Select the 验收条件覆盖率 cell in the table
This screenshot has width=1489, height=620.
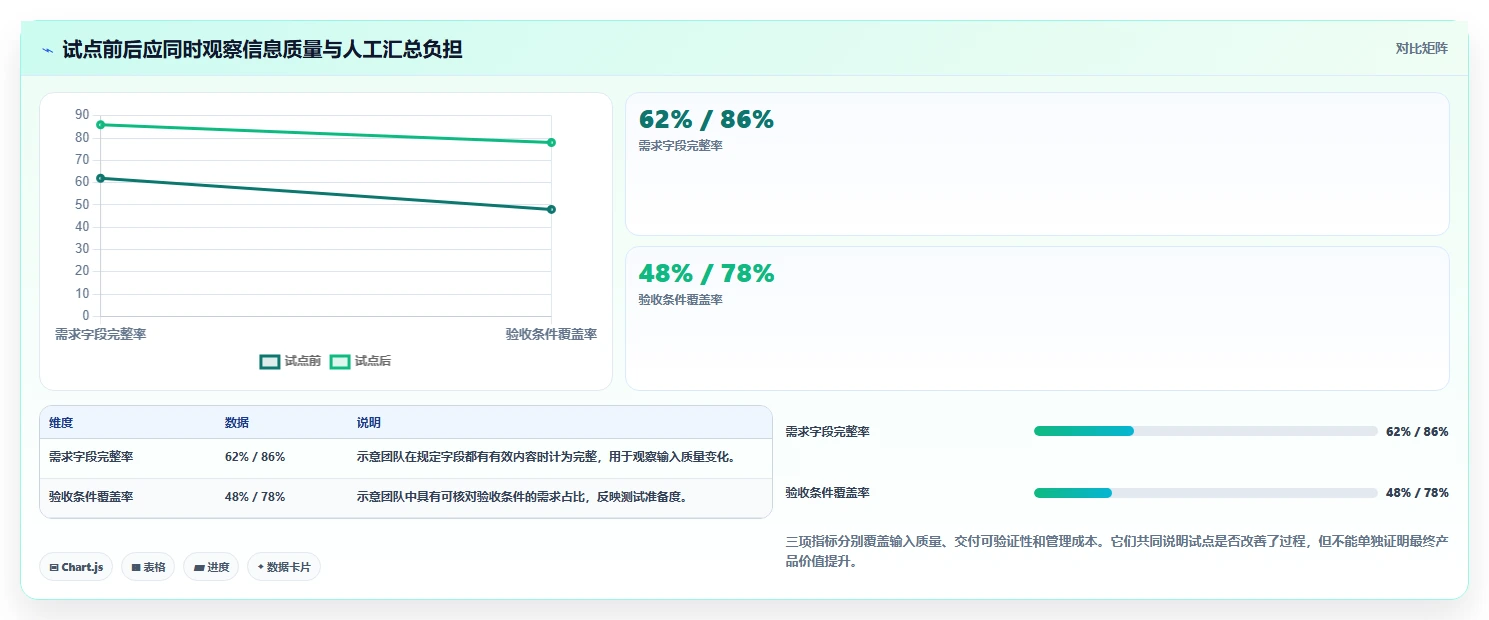click(91, 497)
